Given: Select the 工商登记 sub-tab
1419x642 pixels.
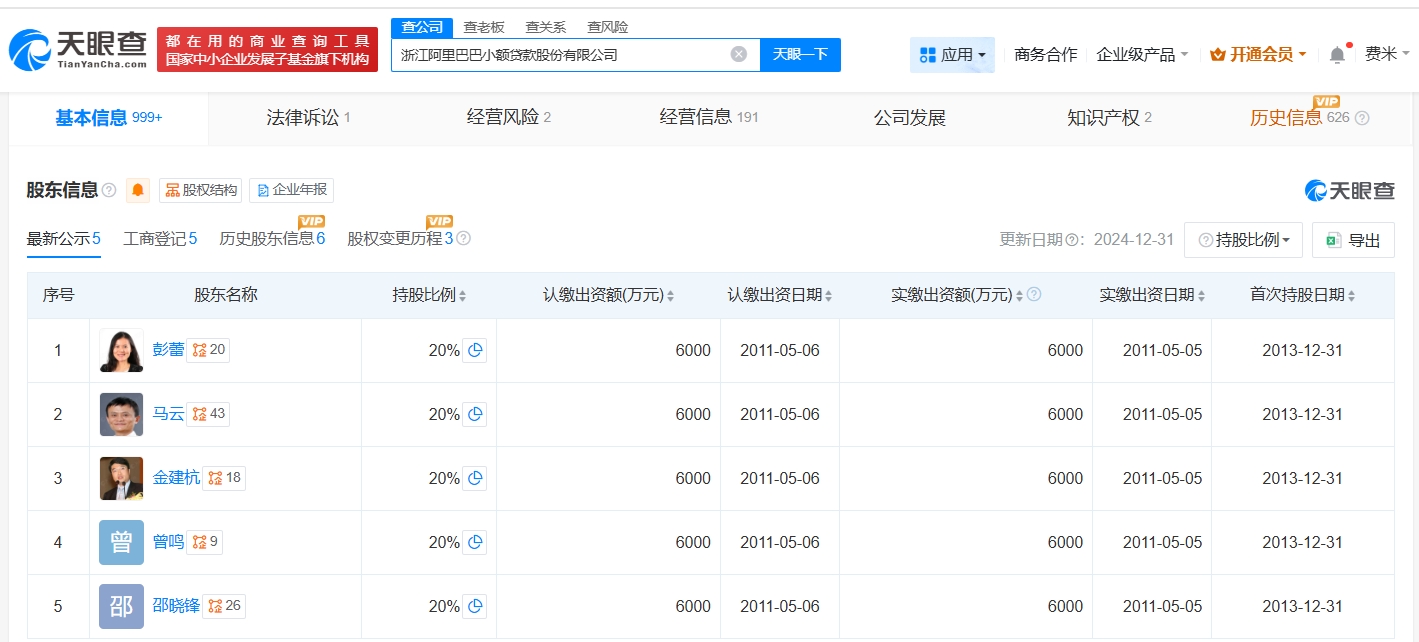Looking at the screenshot, I should (159, 238).
